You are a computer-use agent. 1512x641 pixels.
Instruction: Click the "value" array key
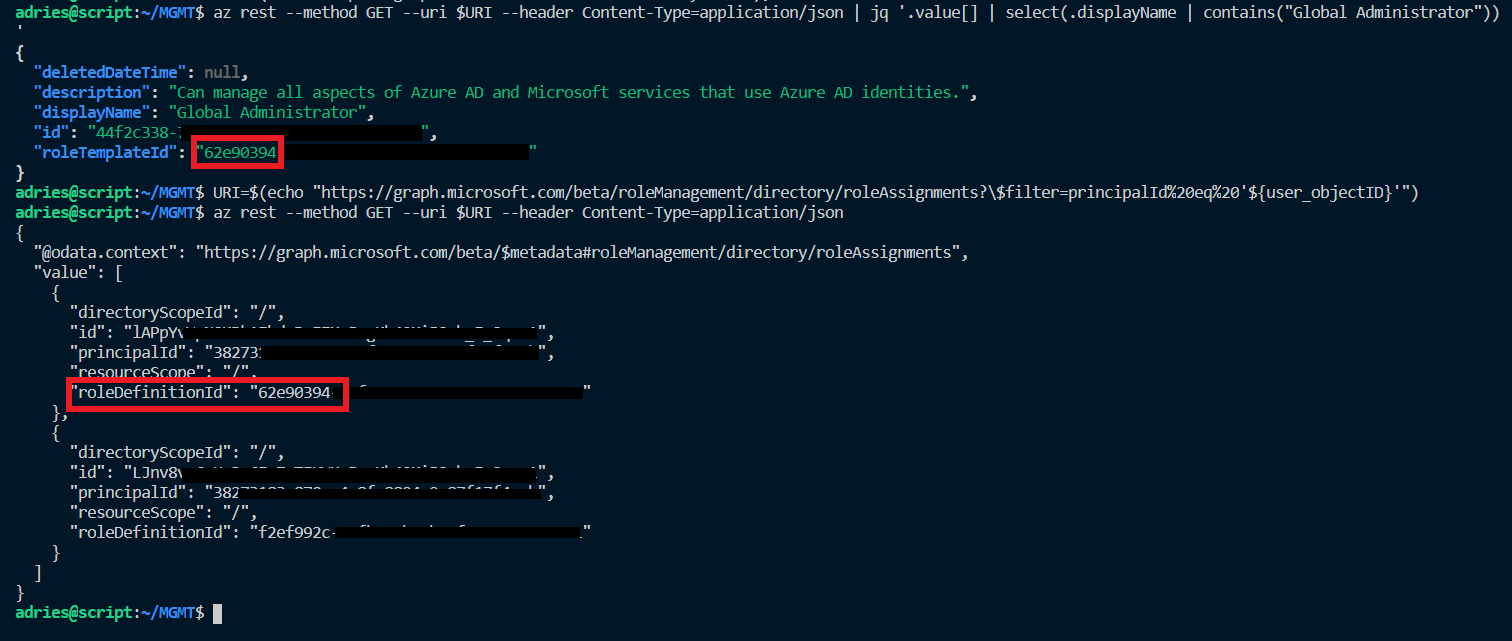coord(63,272)
